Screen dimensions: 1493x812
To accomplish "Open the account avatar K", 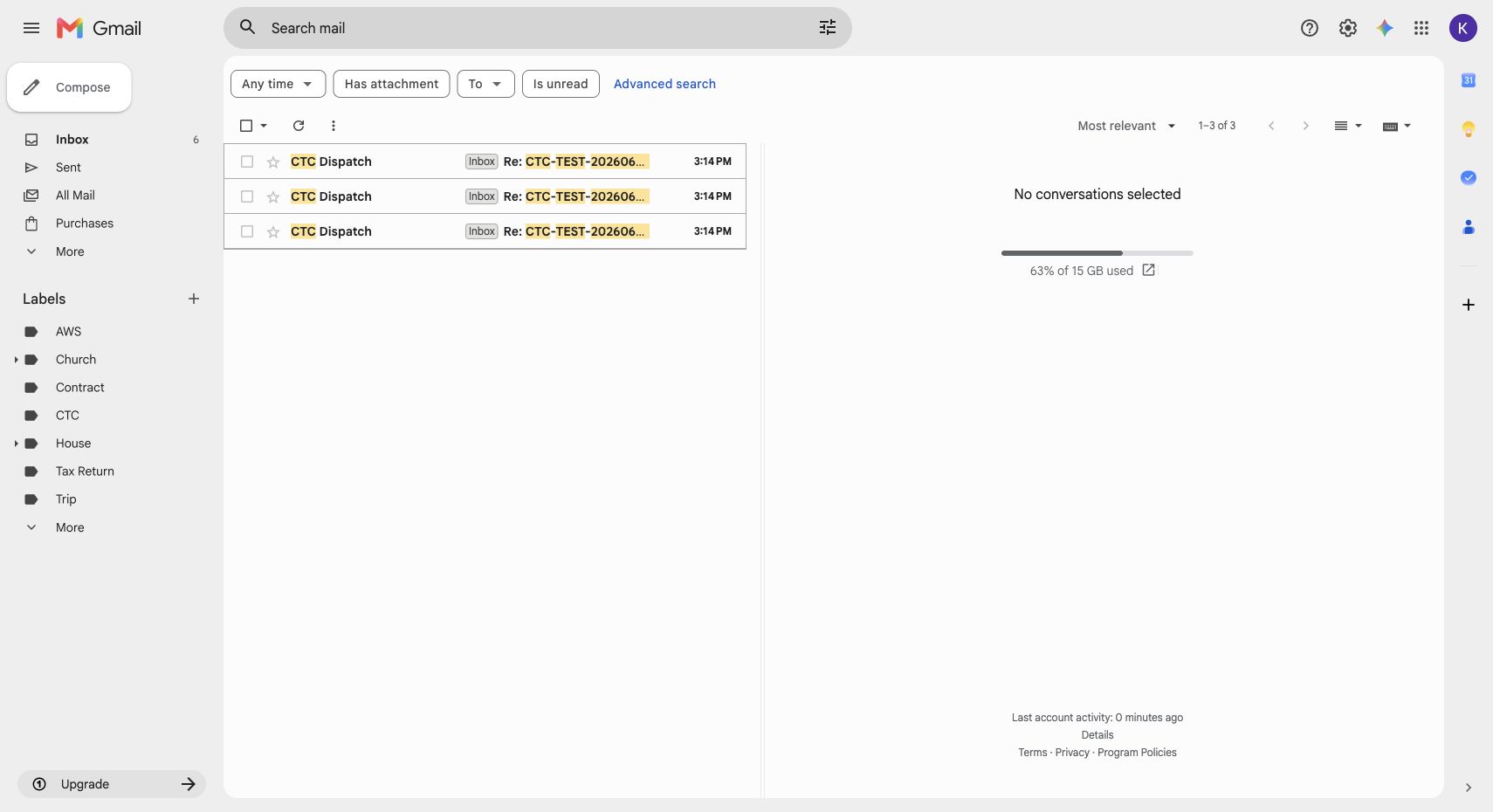I will (x=1463, y=28).
